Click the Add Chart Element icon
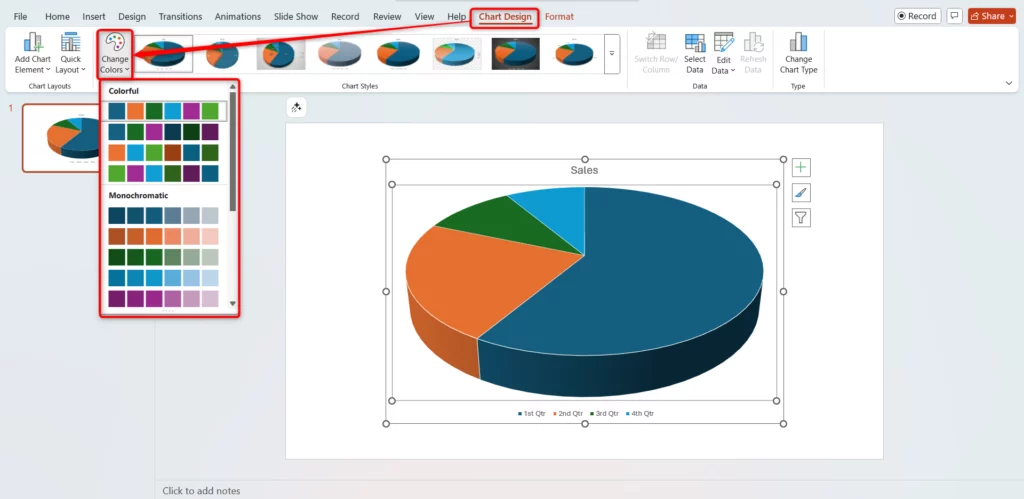The image size is (1024, 499). (33, 43)
